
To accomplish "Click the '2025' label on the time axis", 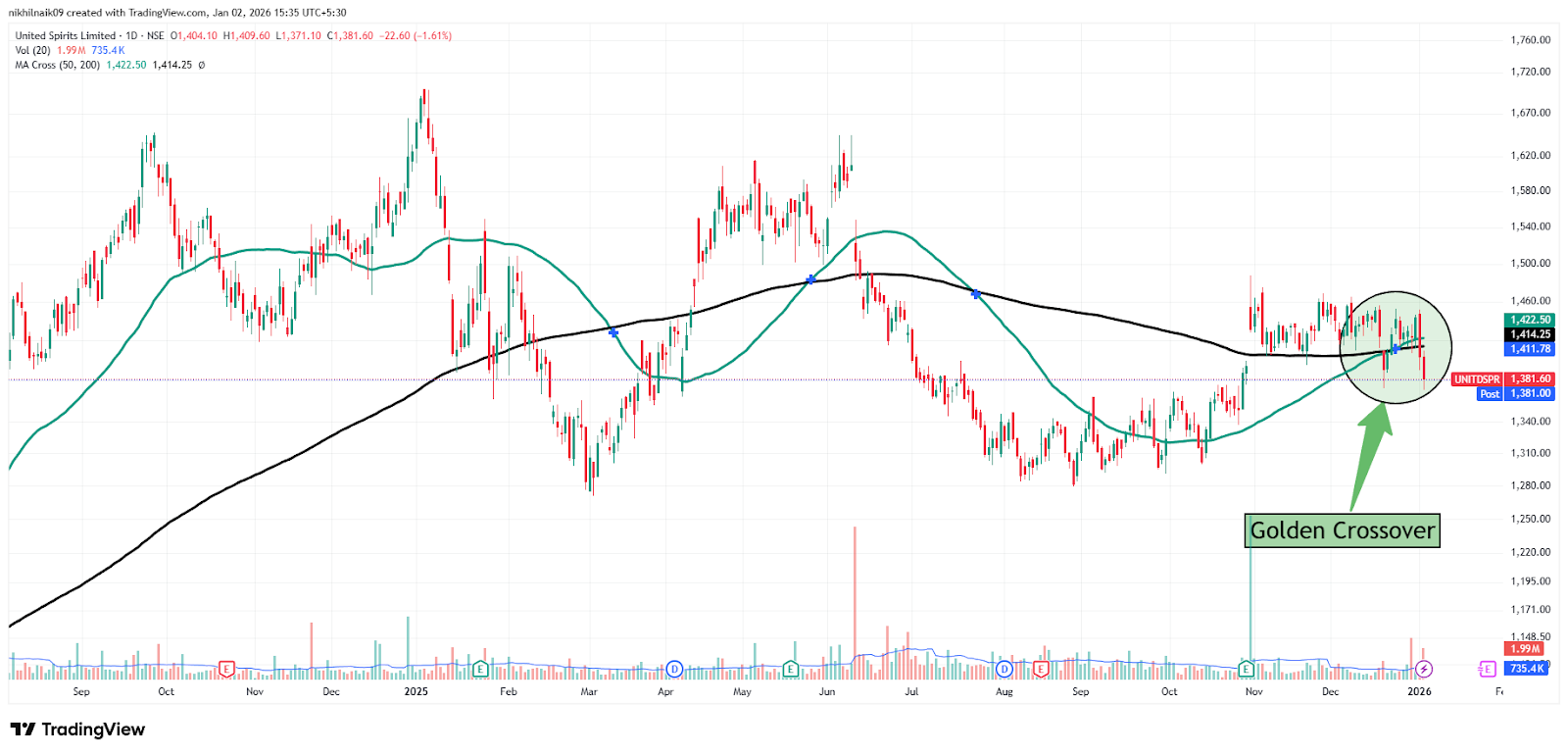I will click(x=416, y=691).
